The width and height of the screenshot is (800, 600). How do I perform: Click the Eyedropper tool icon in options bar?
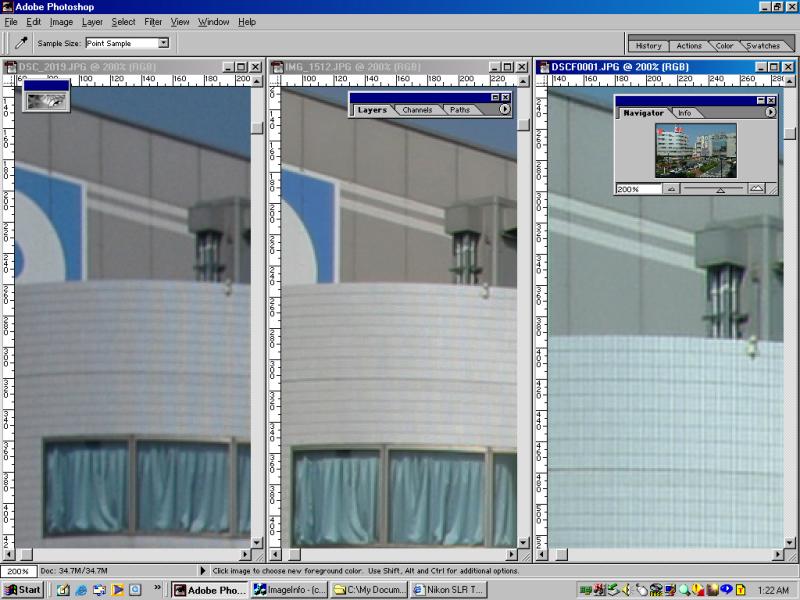click(x=21, y=43)
